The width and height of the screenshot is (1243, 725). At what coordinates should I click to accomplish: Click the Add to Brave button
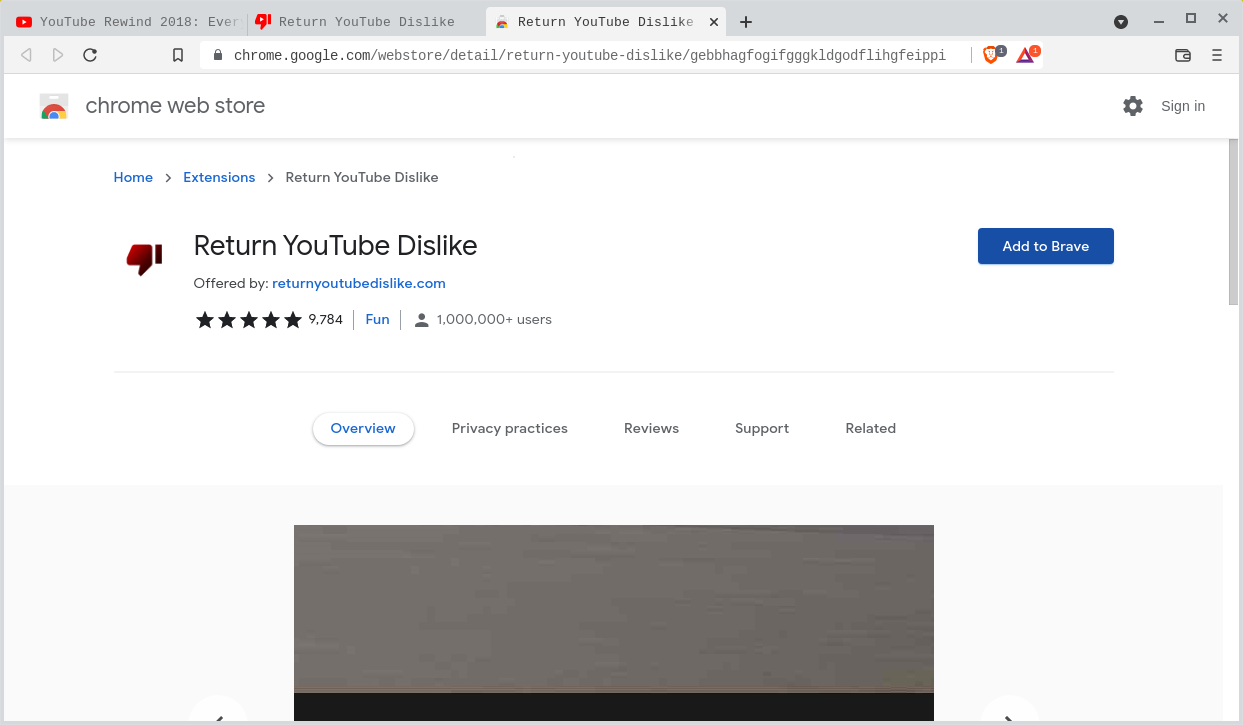1045,246
